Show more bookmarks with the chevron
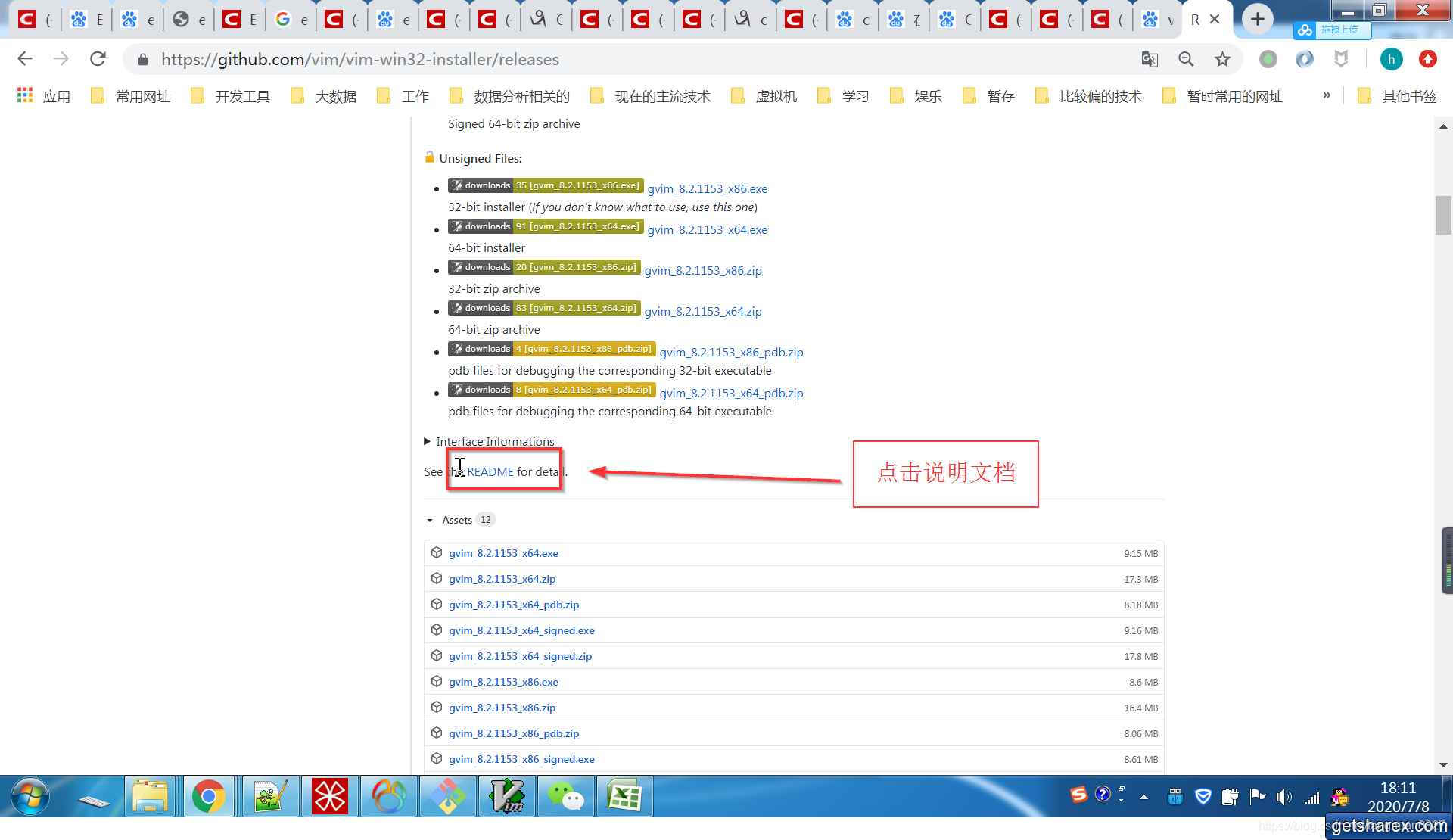 coord(1326,95)
